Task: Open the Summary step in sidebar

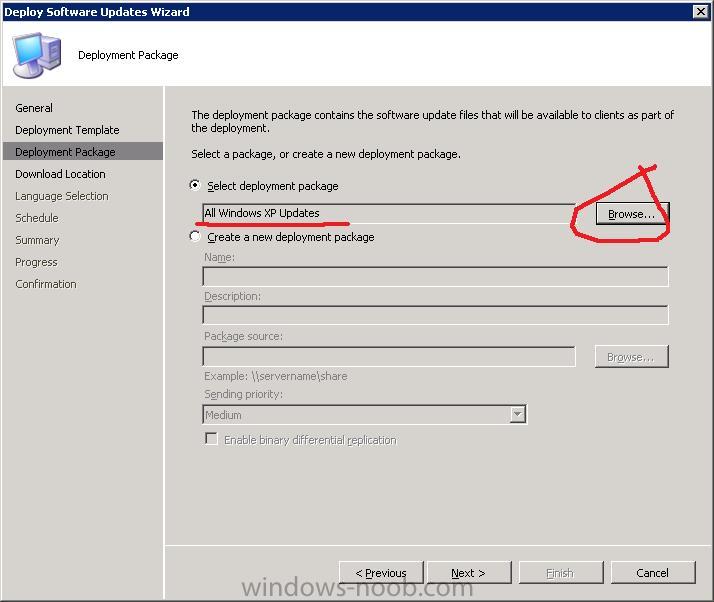Action: 37,240
